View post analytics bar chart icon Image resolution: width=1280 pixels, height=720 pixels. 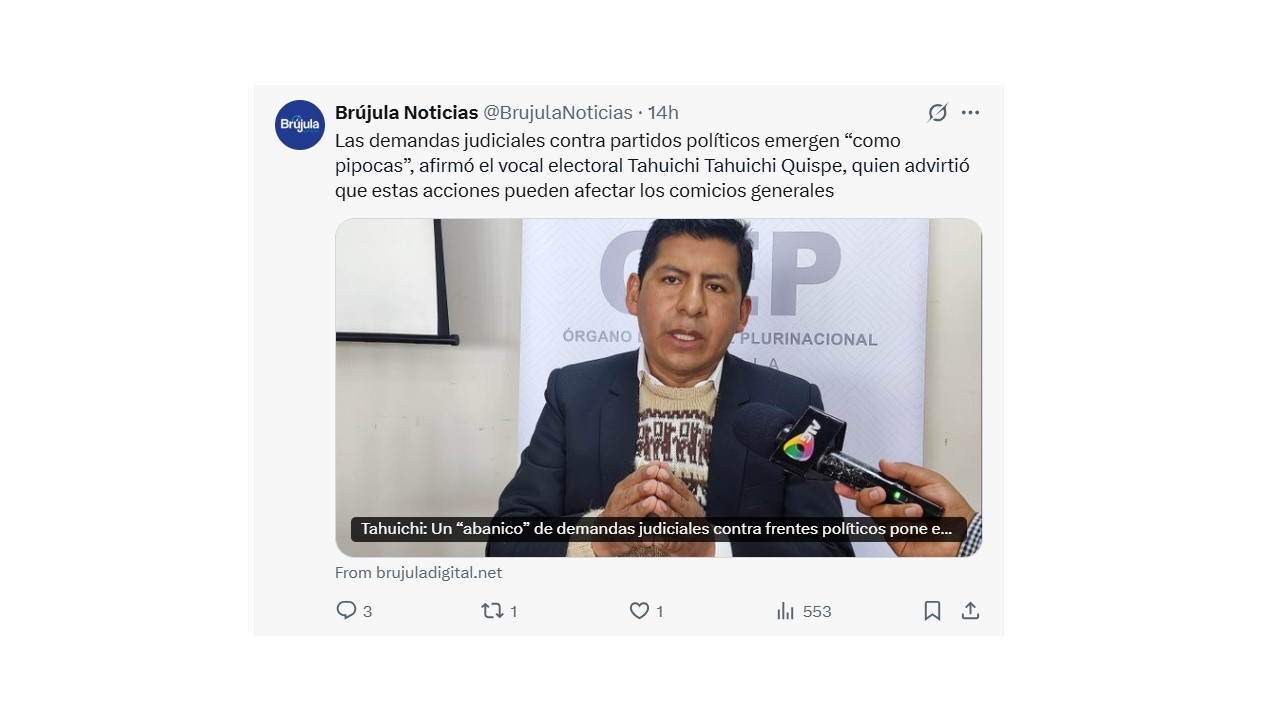pyautogui.click(x=785, y=610)
